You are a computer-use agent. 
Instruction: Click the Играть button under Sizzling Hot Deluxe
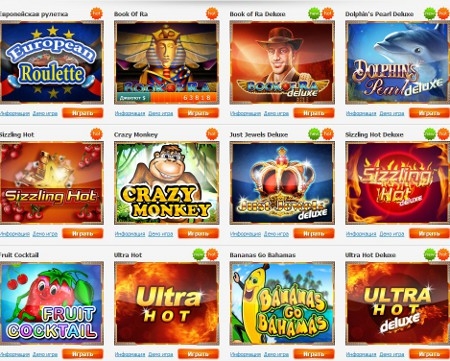(429, 233)
